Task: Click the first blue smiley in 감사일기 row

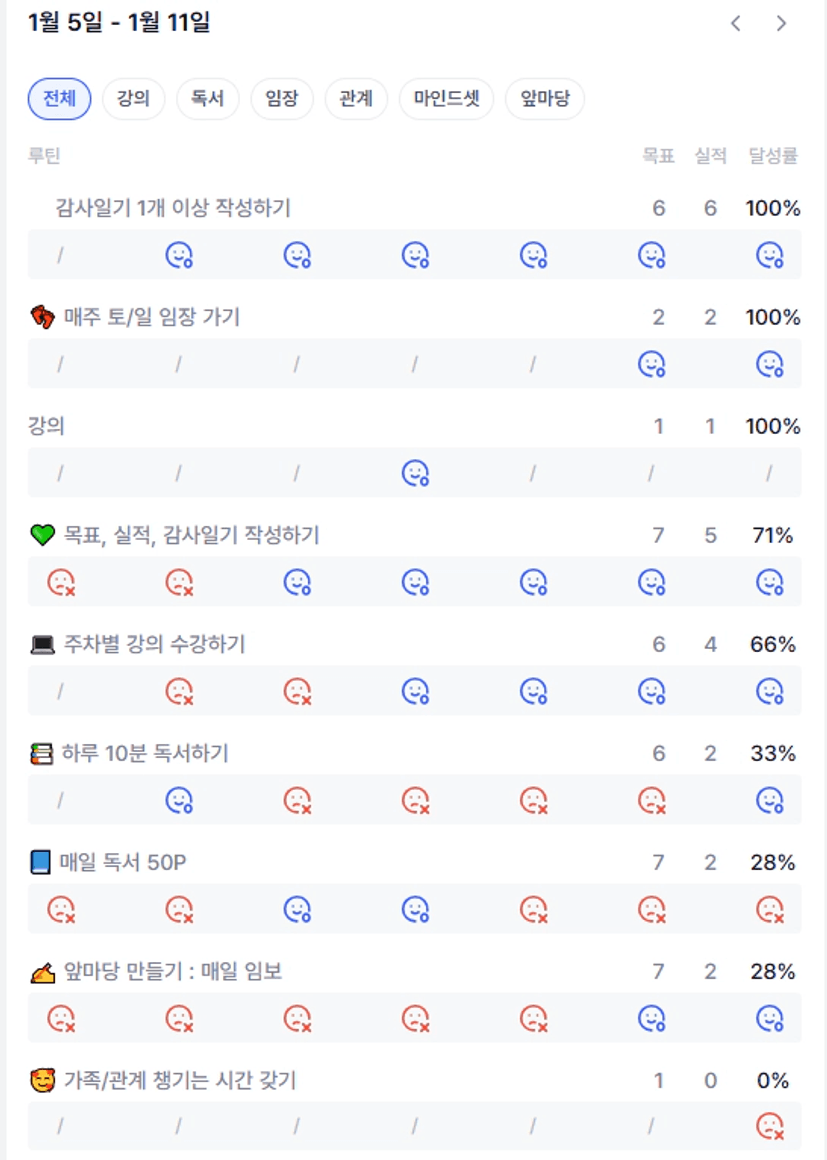Action: (179, 255)
